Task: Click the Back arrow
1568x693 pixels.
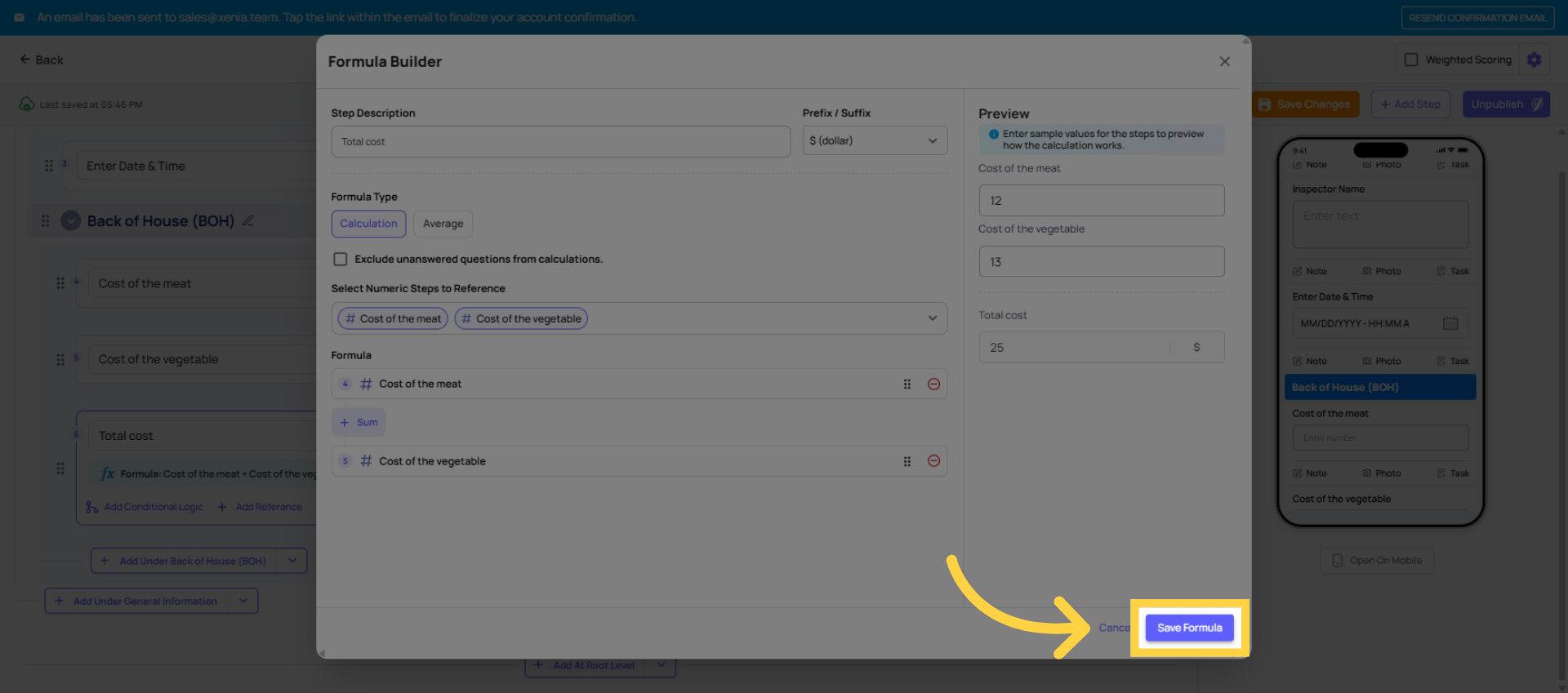Action: point(41,60)
